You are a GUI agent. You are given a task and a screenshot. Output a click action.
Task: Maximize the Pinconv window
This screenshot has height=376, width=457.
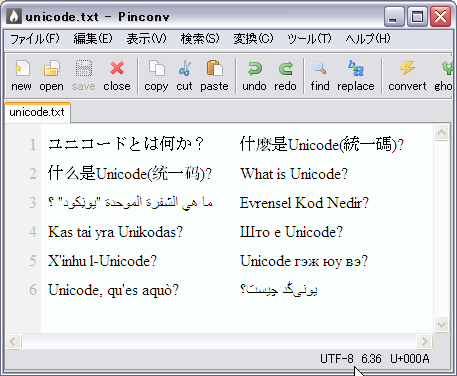point(417,17)
